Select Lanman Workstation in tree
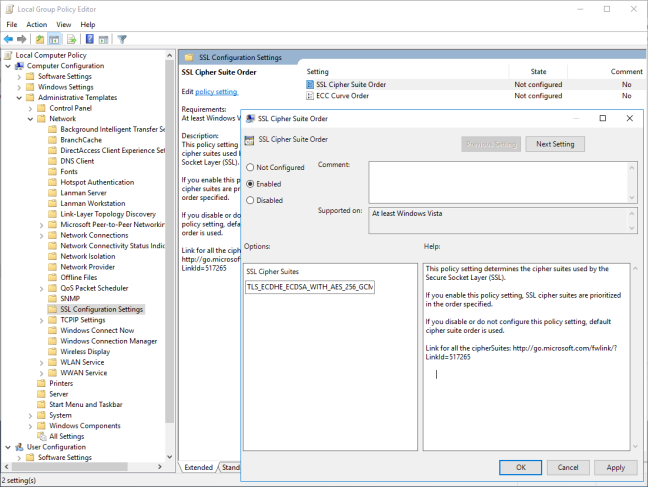 tap(93, 203)
